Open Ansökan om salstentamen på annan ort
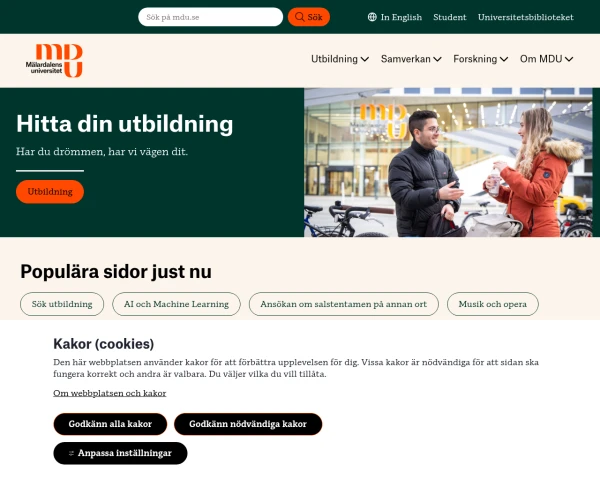The image size is (600, 480). [344, 304]
